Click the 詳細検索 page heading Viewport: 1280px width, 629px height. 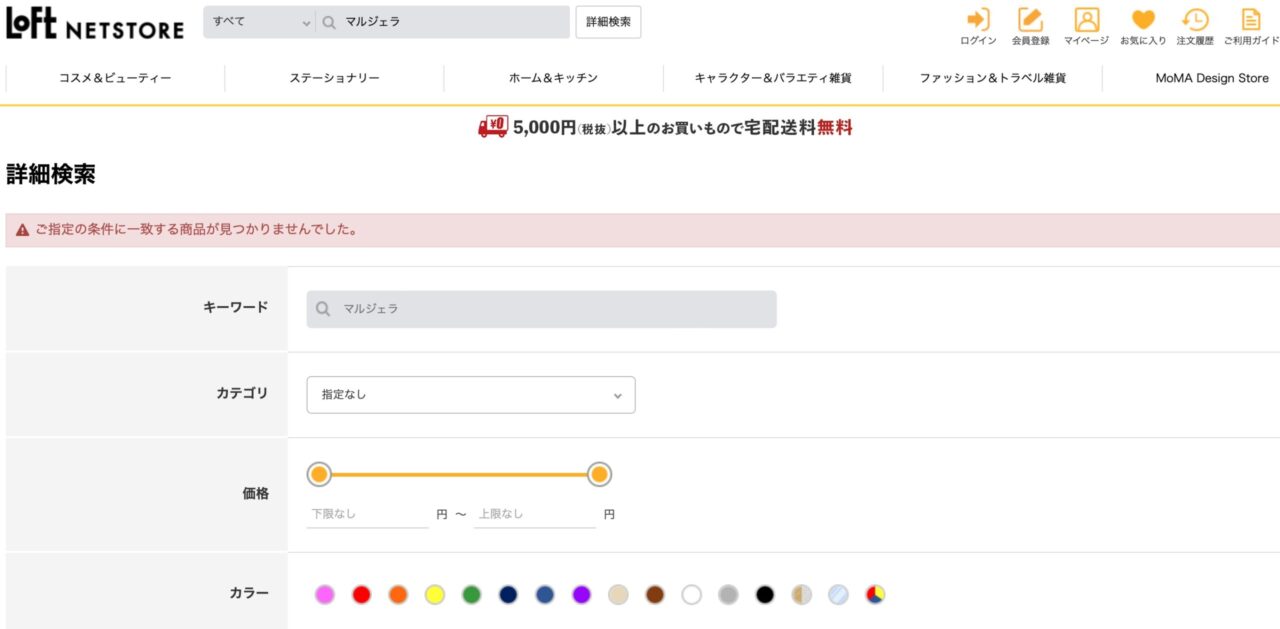[x=51, y=174]
